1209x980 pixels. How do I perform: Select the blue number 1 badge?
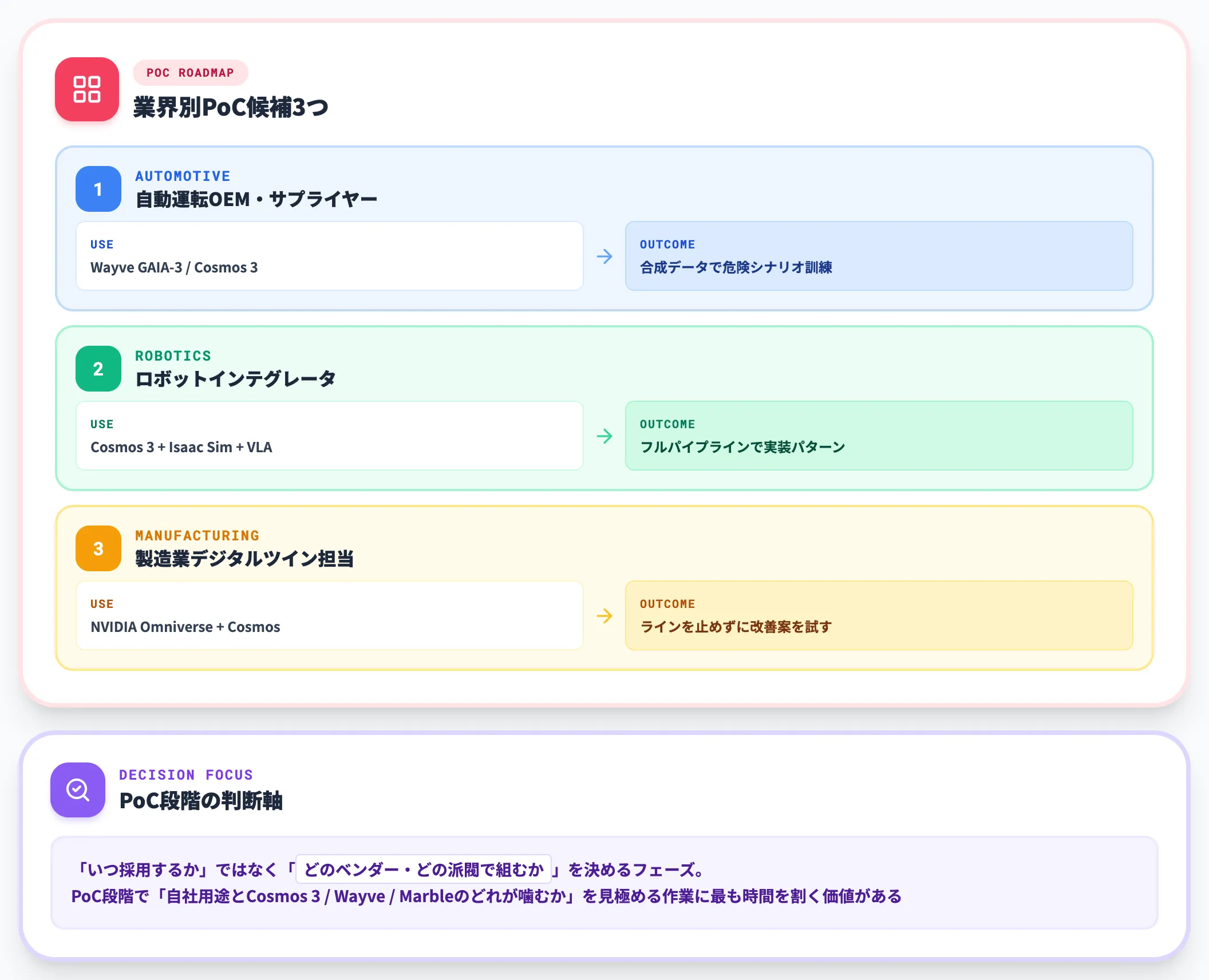pyautogui.click(x=98, y=189)
